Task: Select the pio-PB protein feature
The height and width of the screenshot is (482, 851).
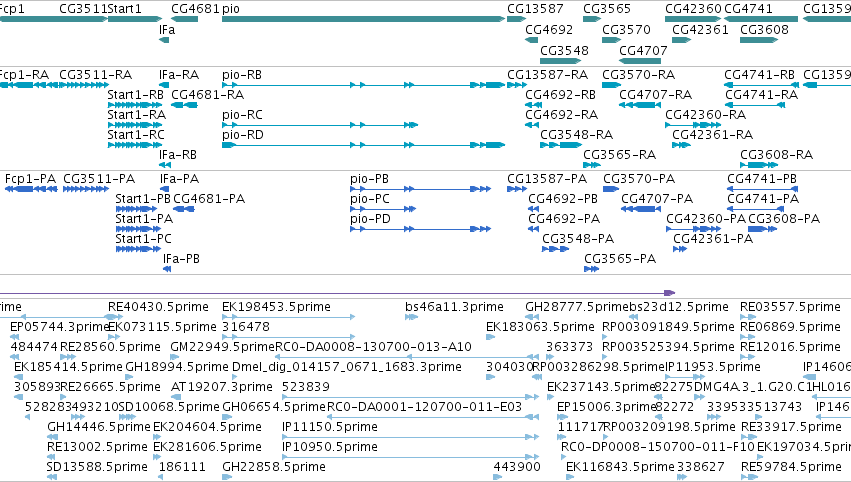Action: [x=421, y=189]
